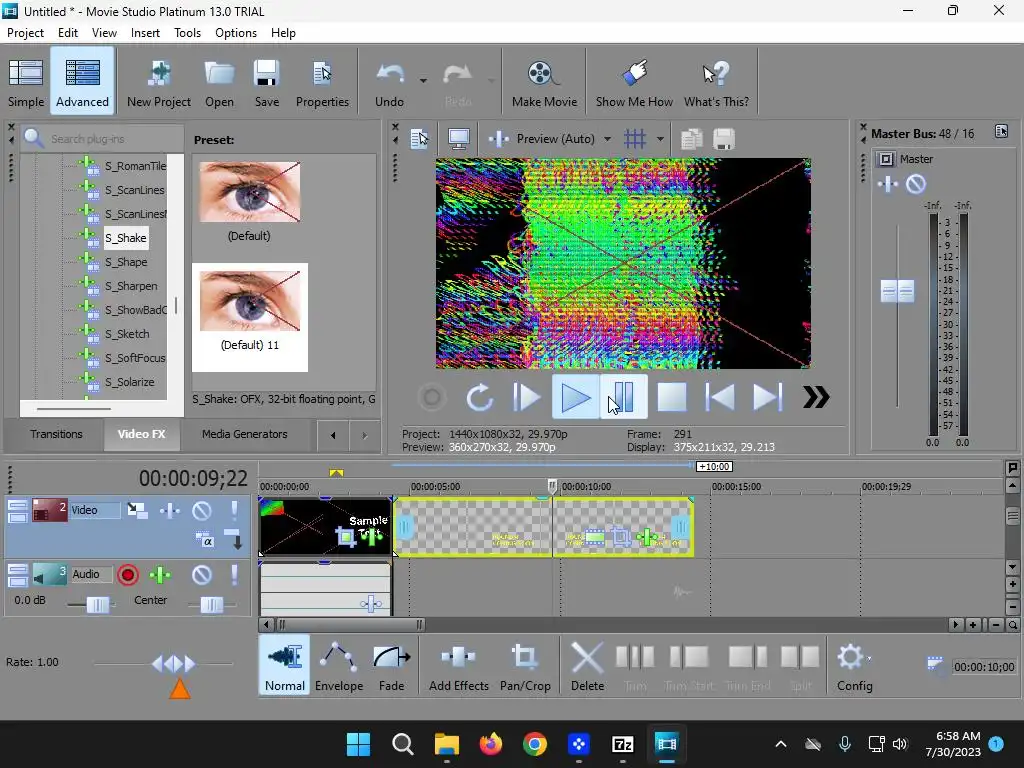
Task: Select the S_Sharpen plug-in
Action: tap(131, 286)
